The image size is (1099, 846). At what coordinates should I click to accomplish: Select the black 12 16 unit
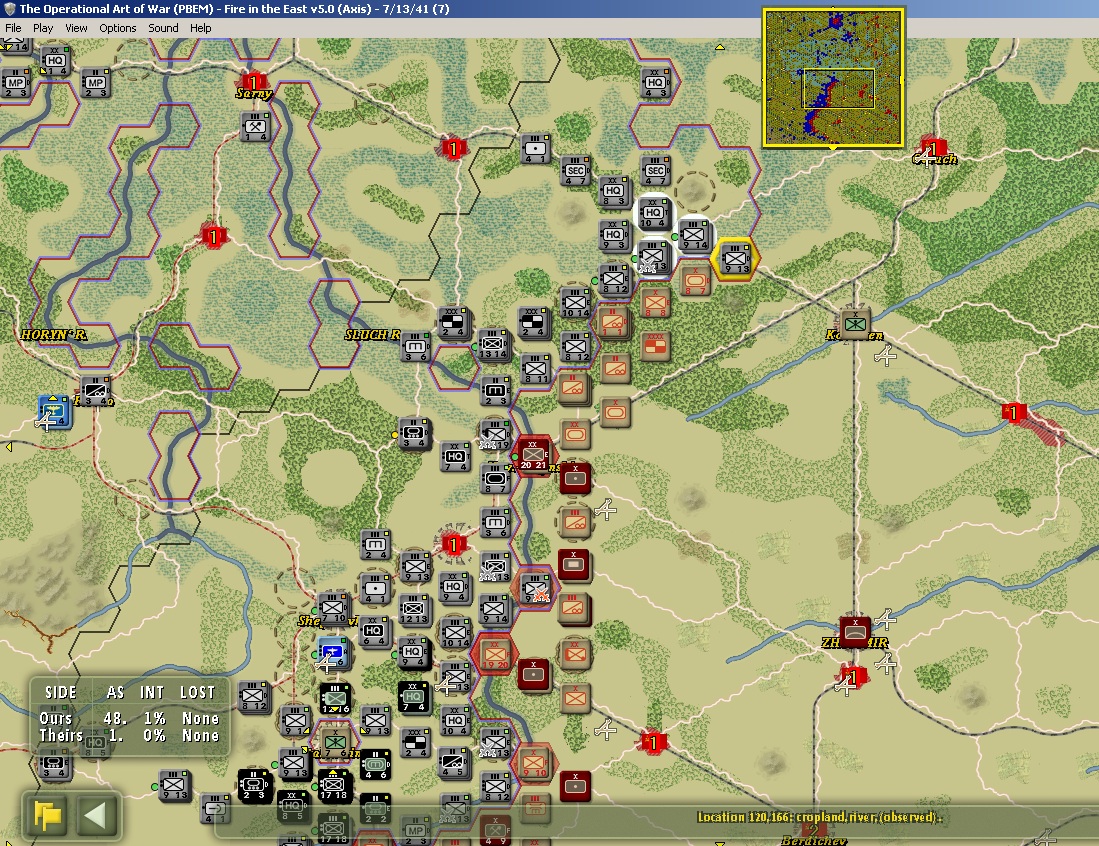click(335, 699)
